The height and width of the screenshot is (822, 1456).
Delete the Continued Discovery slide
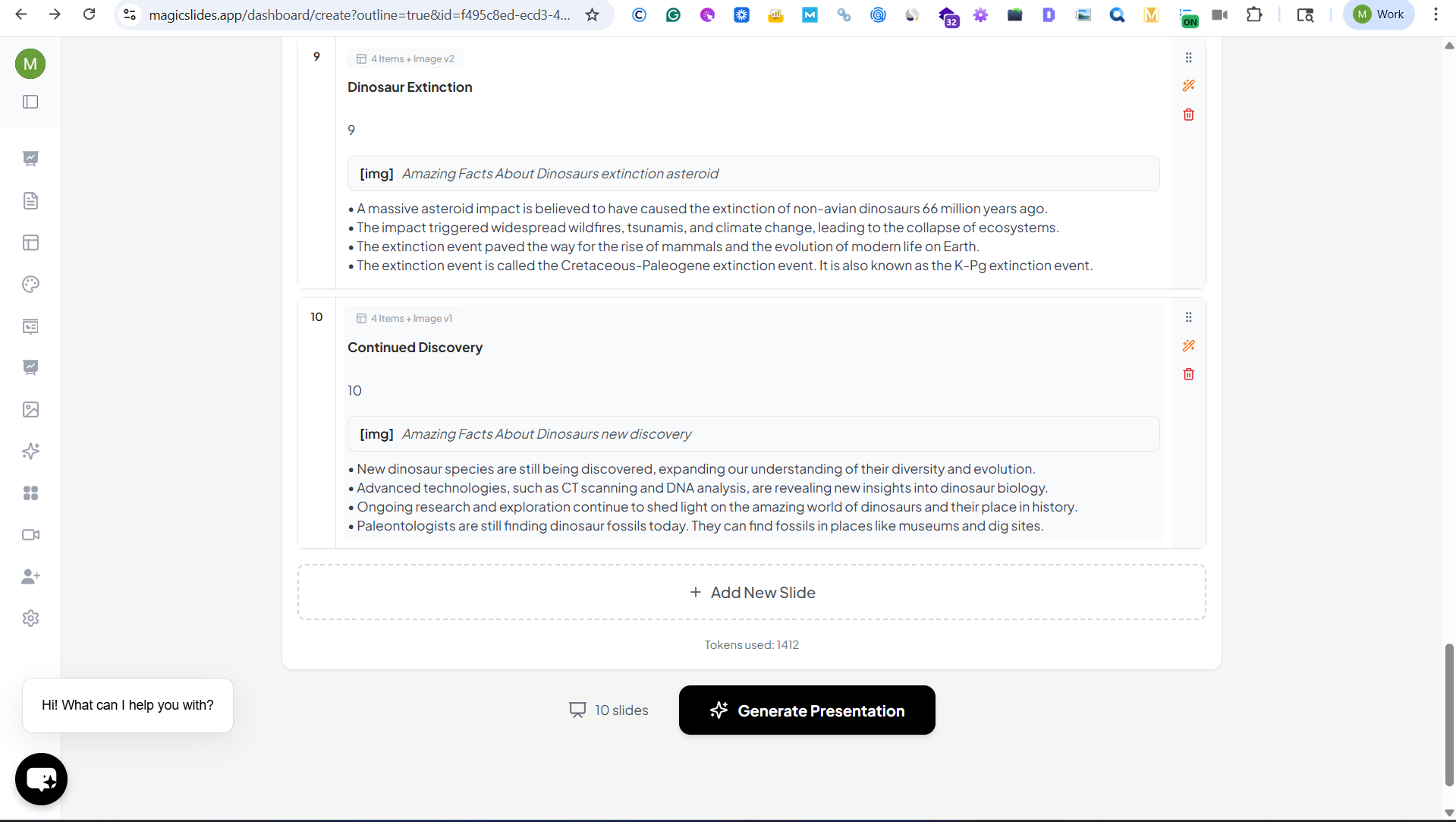click(1188, 374)
